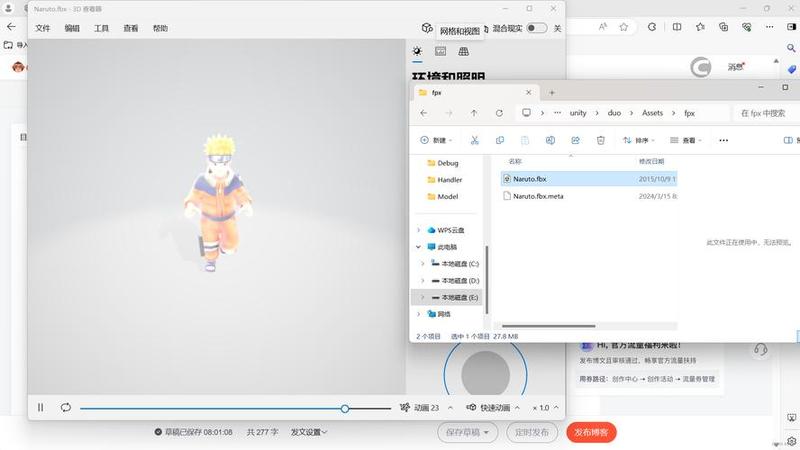Click the unity breadcrumb segment
Screen dimensions: 800x450
click(578, 113)
